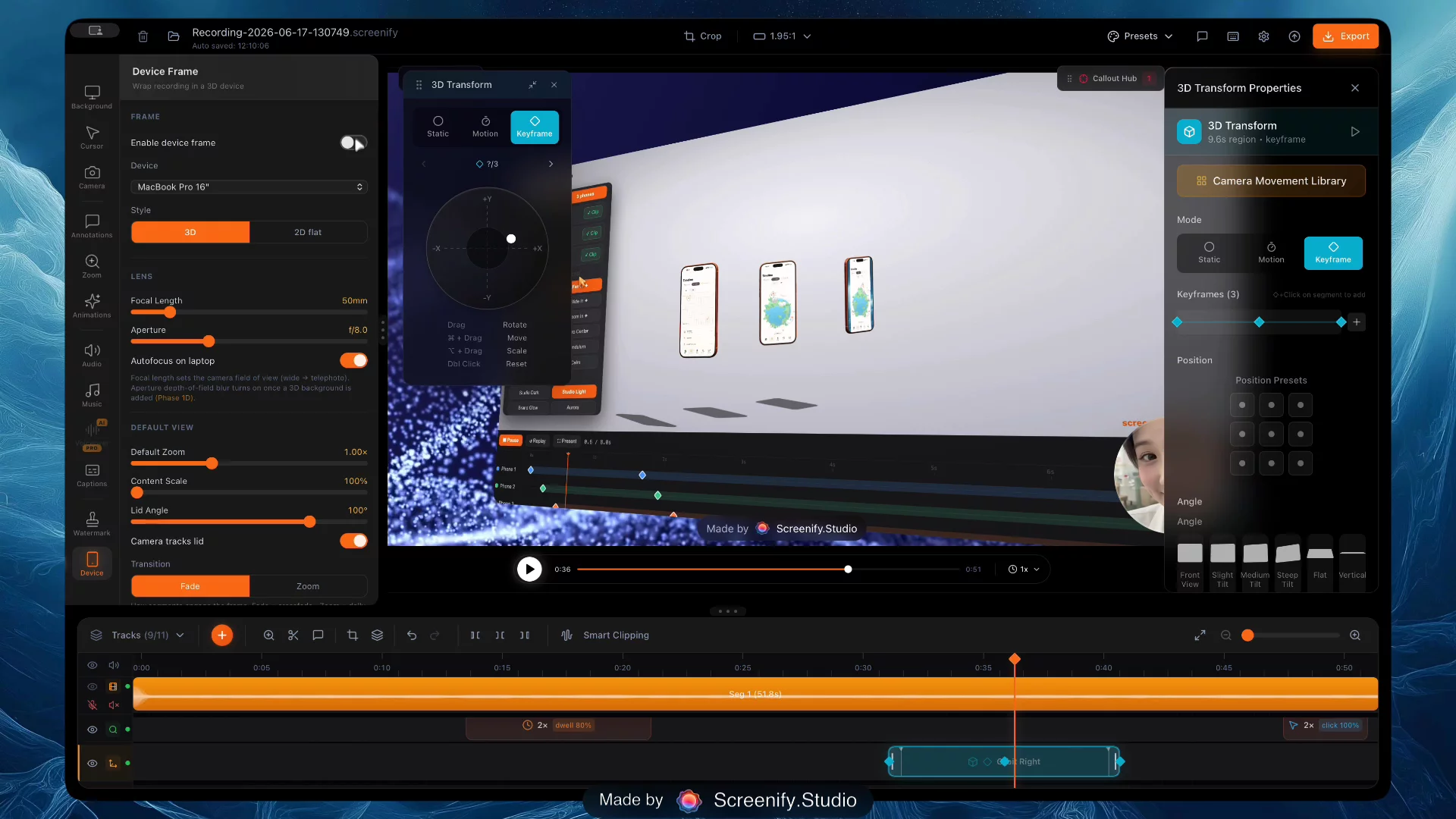The height and width of the screenshot is (819, 1456).
Task: Adjust the Lid Angle slider handle
Action: tap(309, 522)
